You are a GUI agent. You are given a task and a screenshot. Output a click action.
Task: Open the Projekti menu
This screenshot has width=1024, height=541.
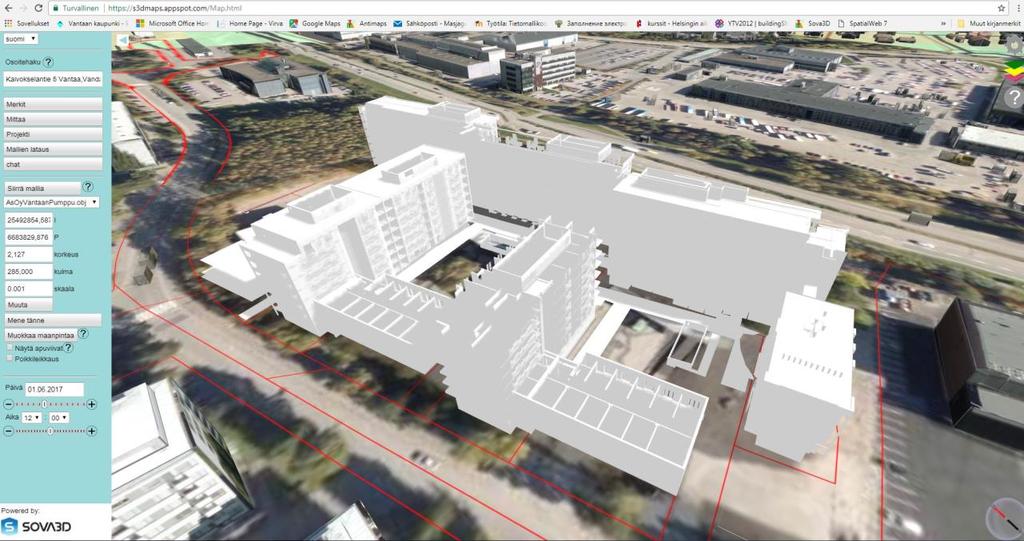pyautogui.click(x=53, y=135)
